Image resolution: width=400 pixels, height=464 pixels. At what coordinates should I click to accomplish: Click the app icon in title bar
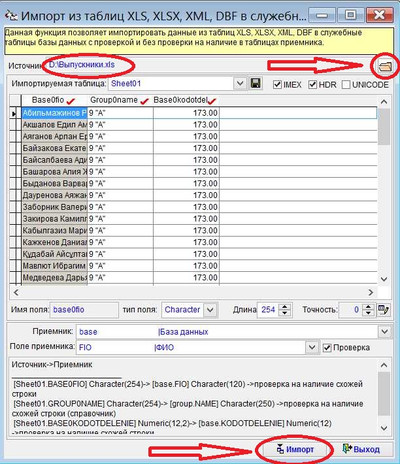click(x=11, y=16)
